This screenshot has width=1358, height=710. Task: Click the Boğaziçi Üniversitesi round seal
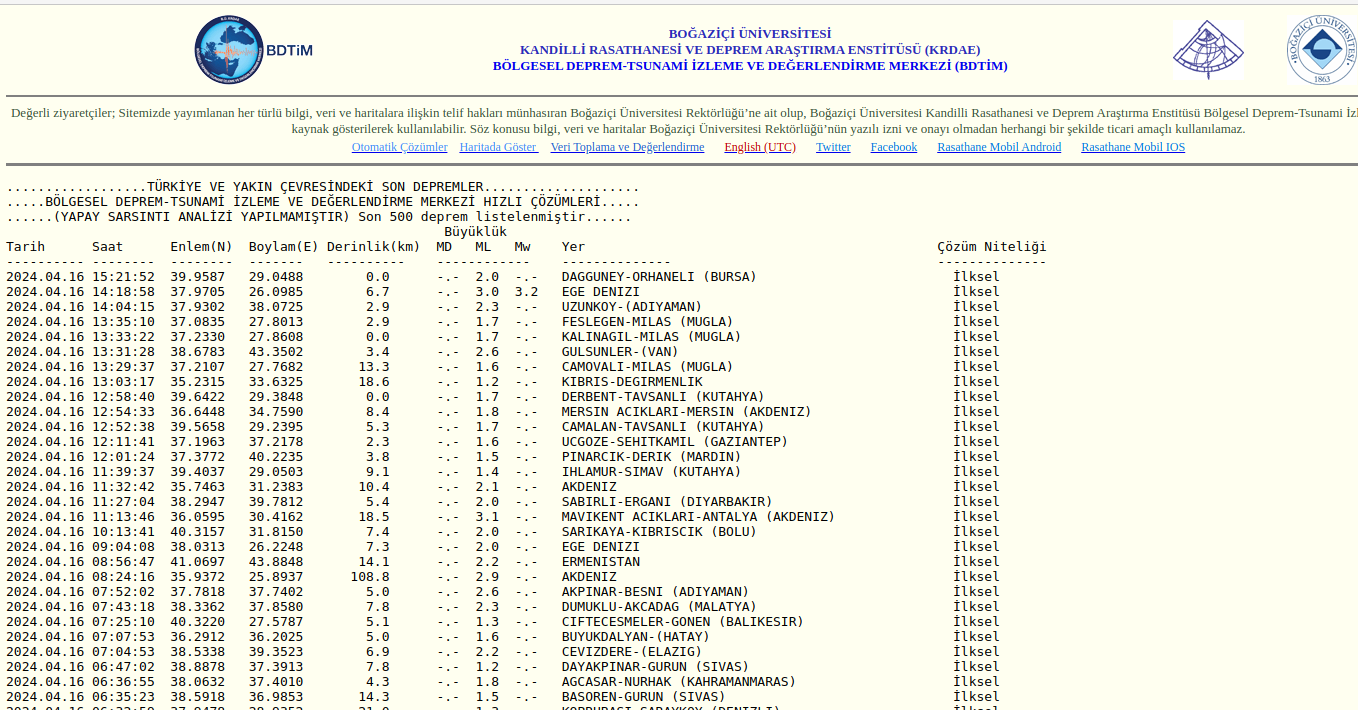click(x=1321, y=50)
